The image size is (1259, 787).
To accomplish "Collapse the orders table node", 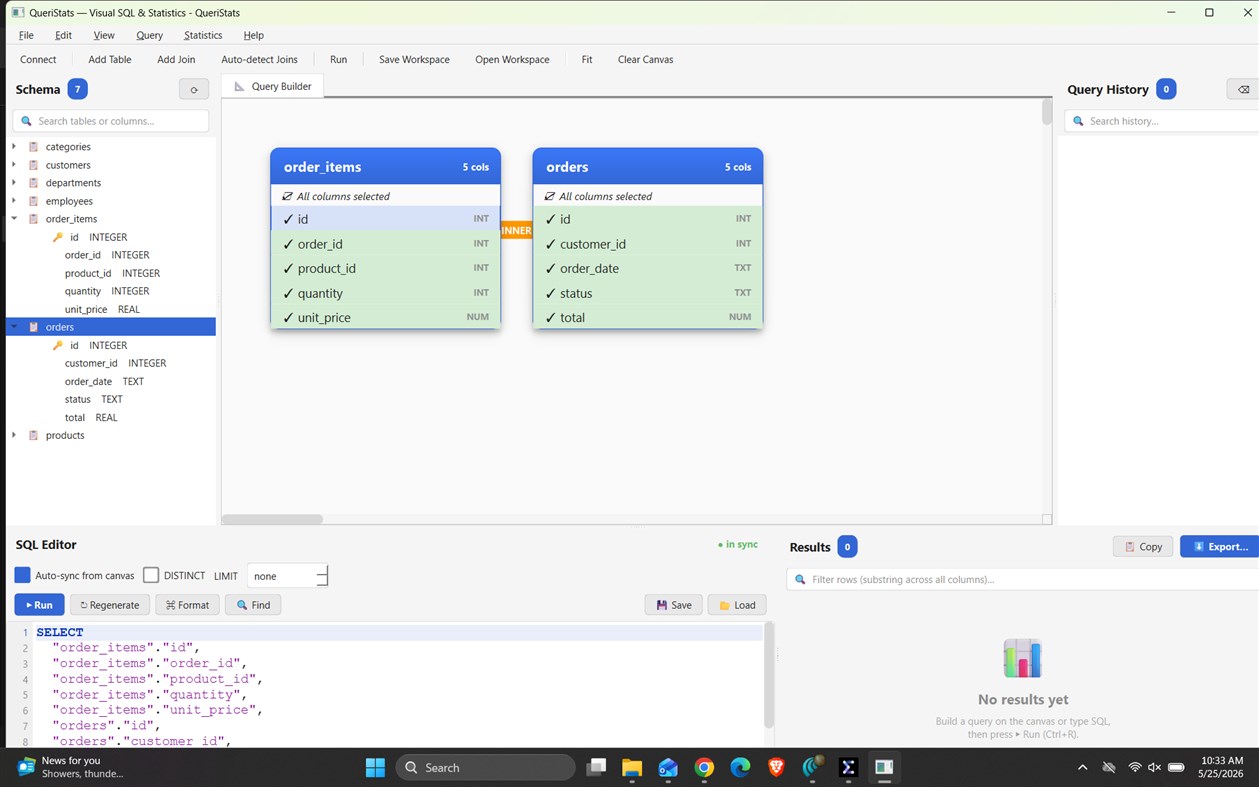I will click(x=14, y=327).
